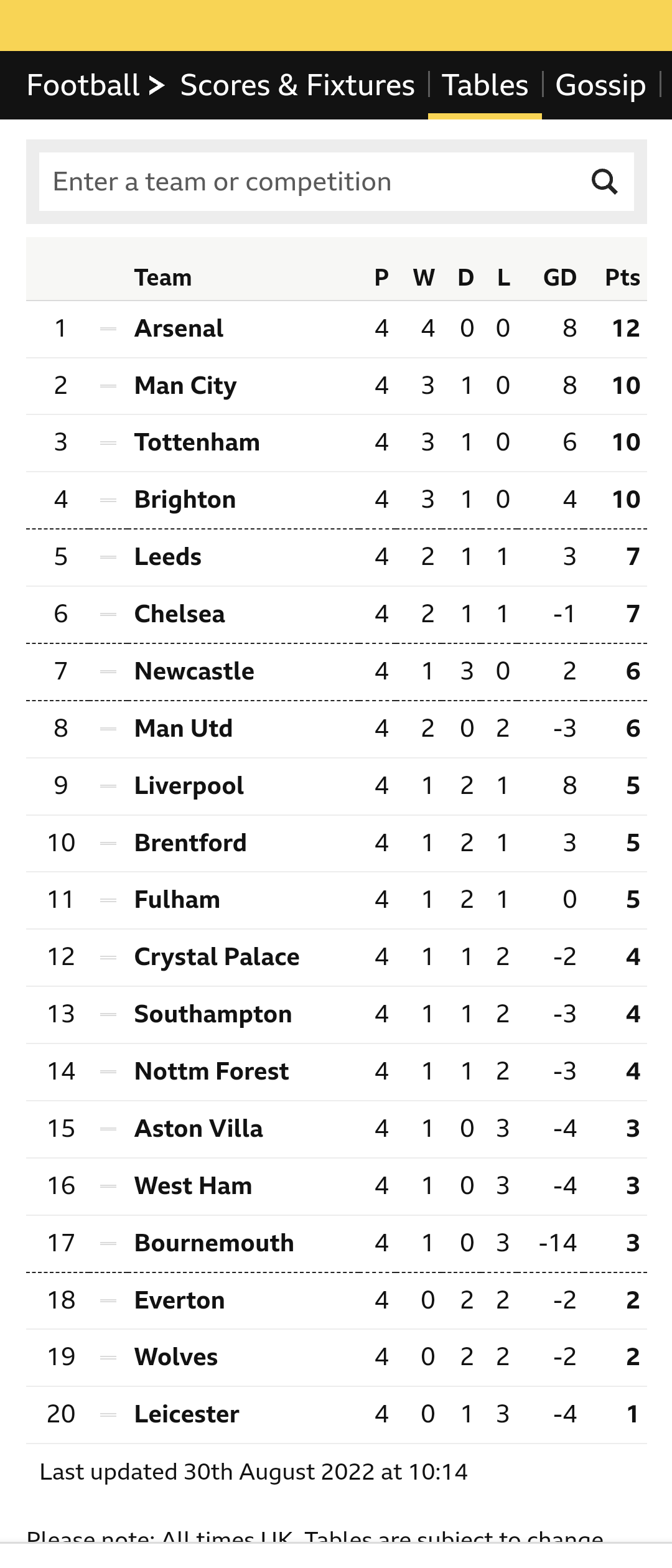Image resolution: width=672 pixels, height=1568 pixels.
Task: Click the Man Utd team name
Action: click(184, 729)
